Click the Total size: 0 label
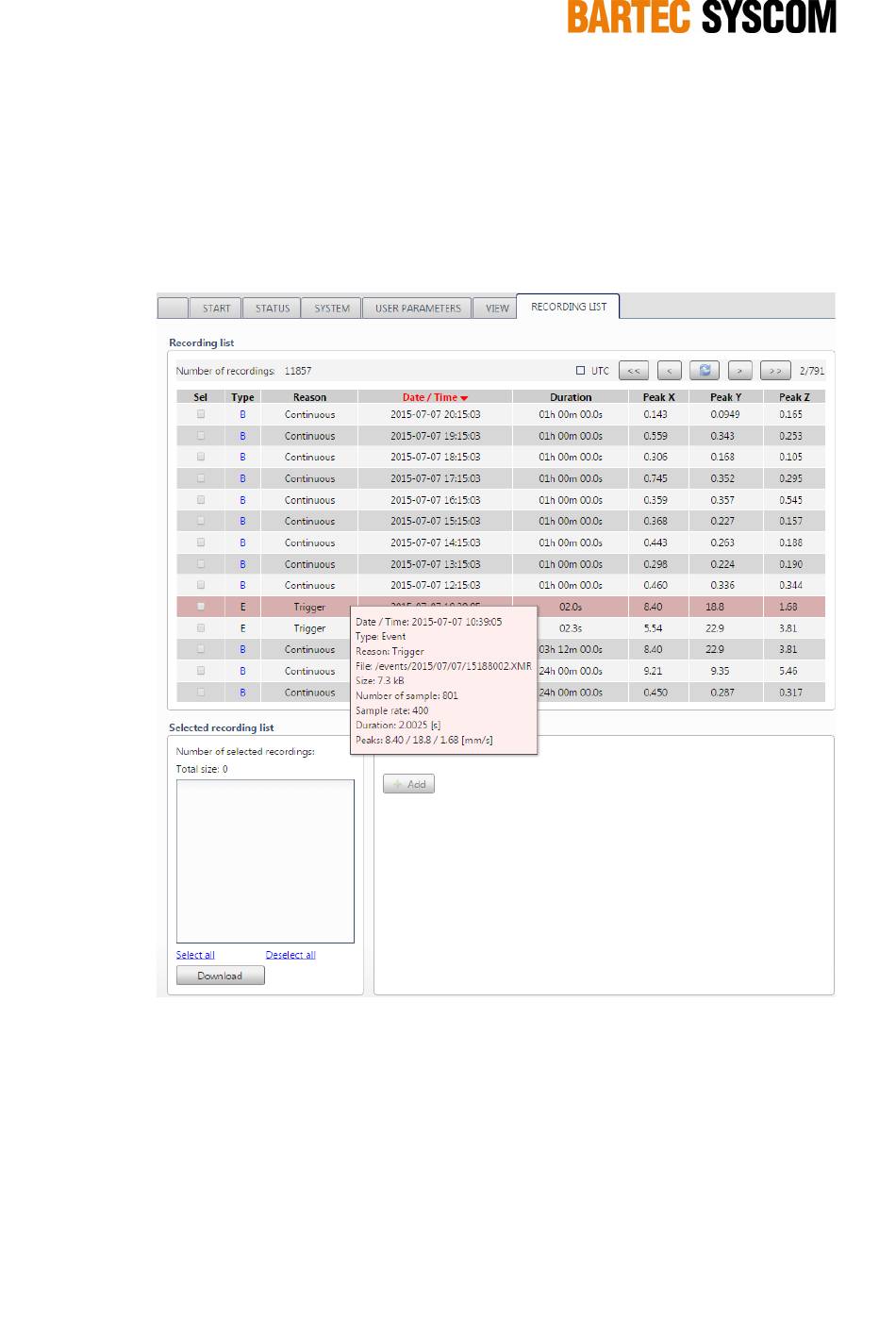Screen dimensions: 896x1319 [202, 769]
